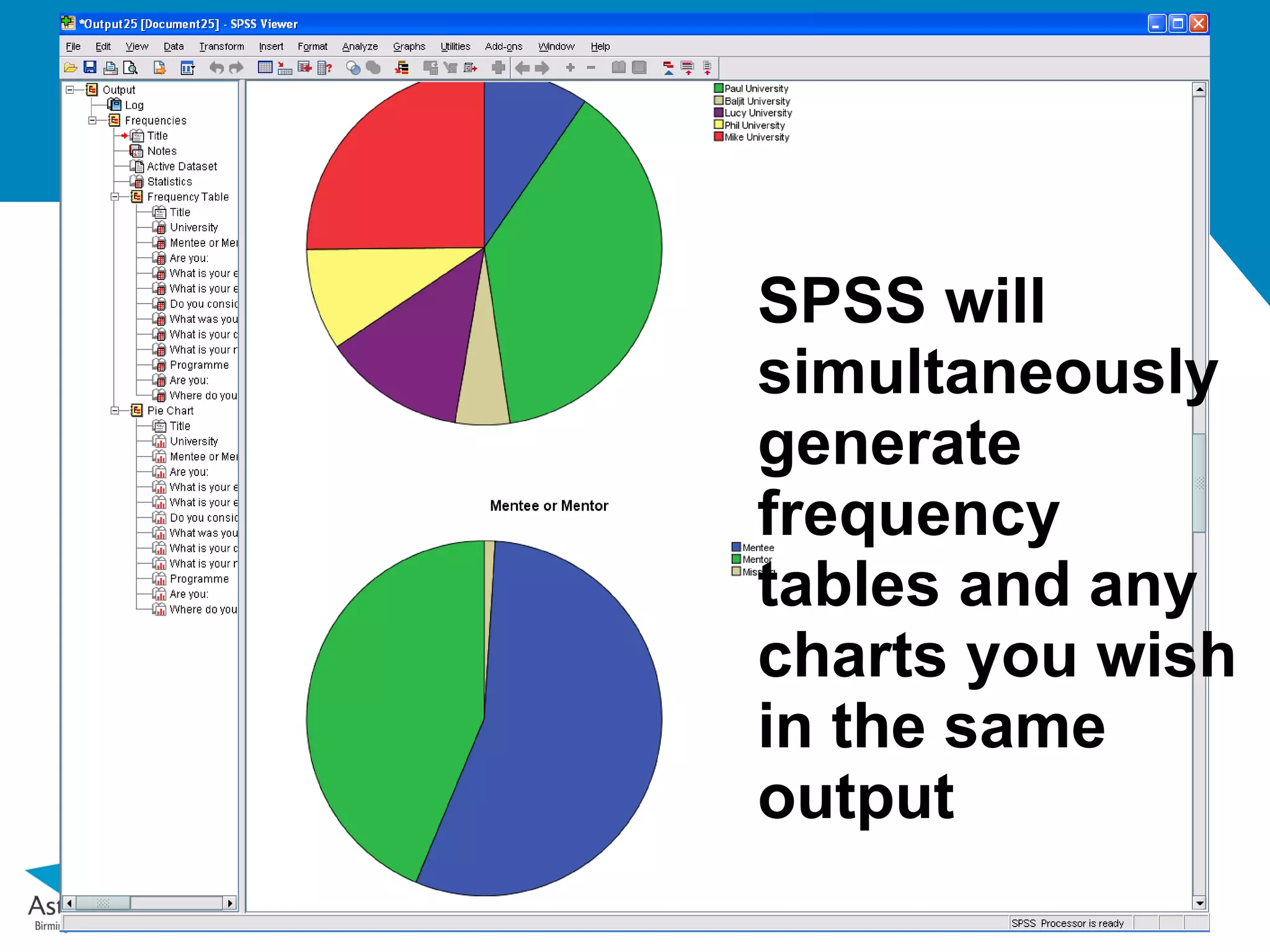
Task: Click Mike University red legend swatch
Action: point(719,137)
